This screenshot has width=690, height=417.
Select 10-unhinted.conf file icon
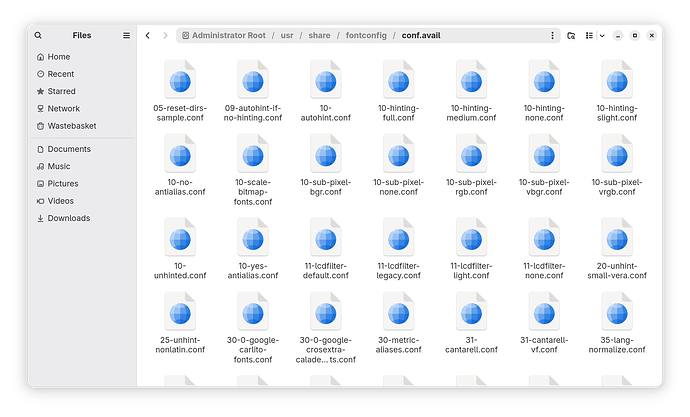coord(180,238)
